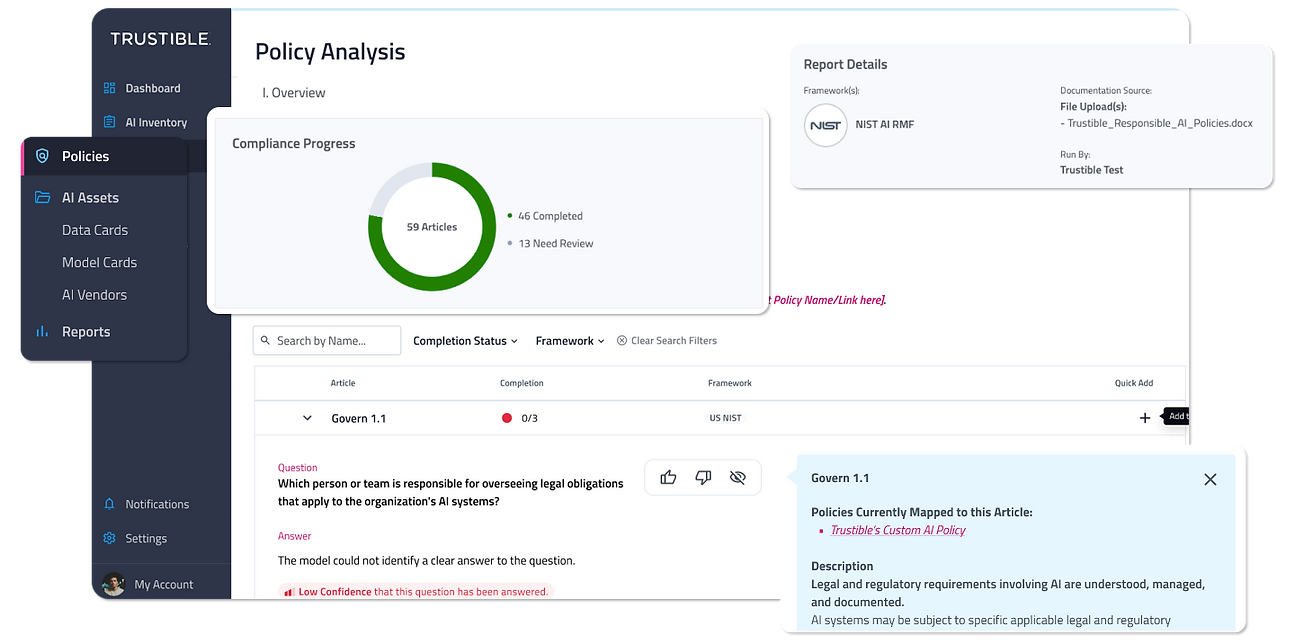Click the Policies shield icon
The image size is (1295, 644).
point(42,156)
